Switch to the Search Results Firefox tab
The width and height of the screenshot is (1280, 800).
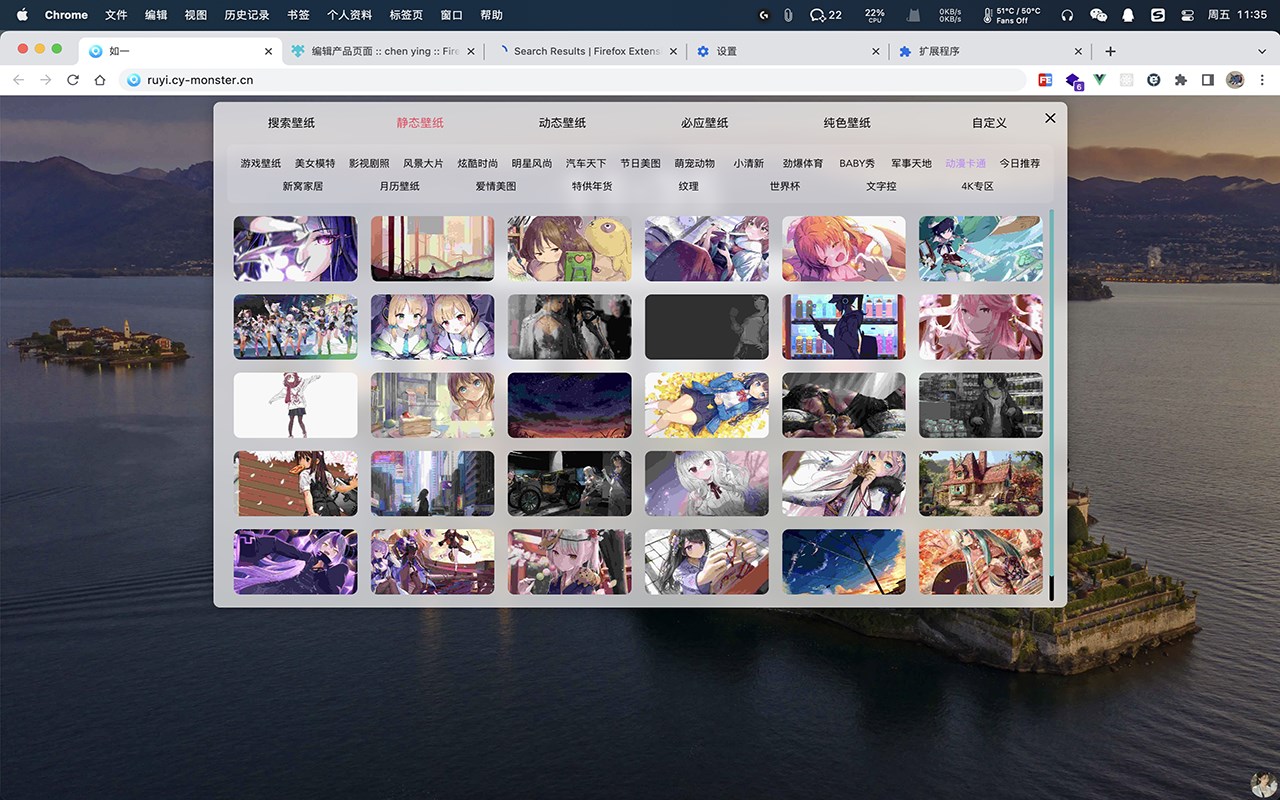point(585,51)
